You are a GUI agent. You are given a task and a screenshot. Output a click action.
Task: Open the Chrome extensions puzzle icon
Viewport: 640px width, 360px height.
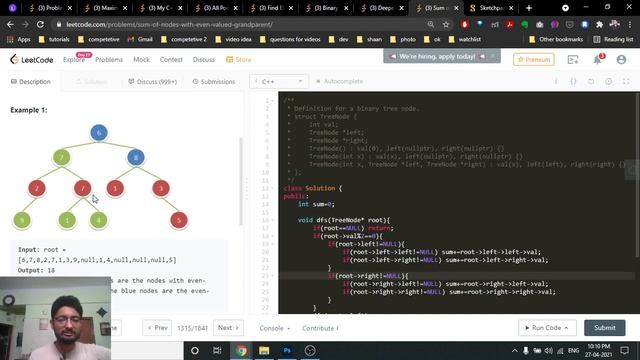click(x=599, y=24)
